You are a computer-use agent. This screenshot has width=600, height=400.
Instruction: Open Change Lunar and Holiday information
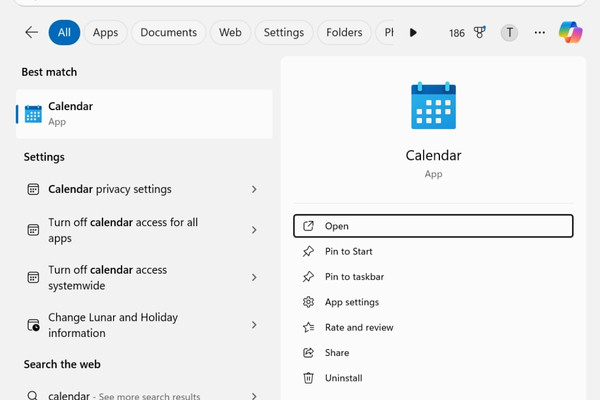pos(144,325)
